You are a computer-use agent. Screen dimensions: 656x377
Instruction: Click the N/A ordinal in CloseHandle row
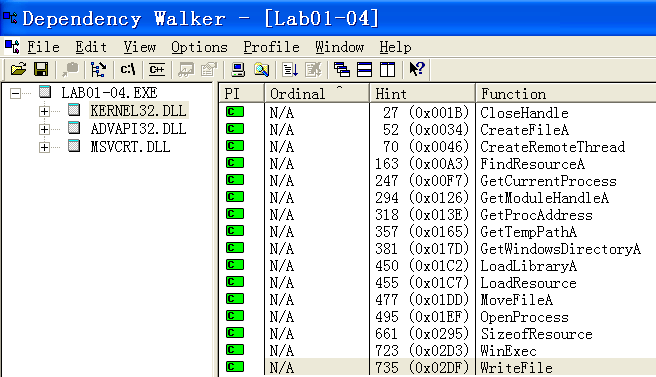pos(282,113)
